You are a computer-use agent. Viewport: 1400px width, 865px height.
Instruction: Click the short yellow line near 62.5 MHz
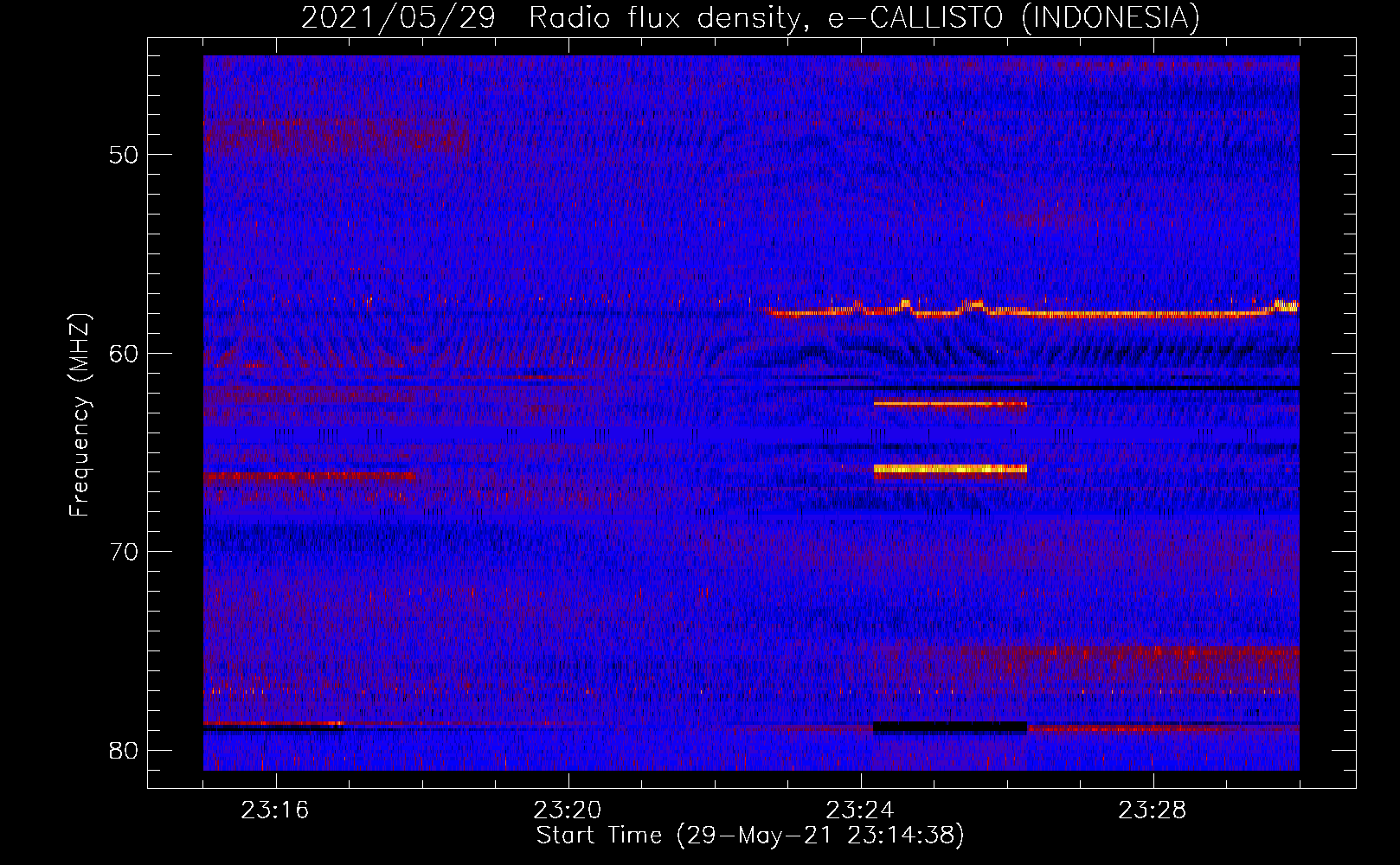(x=950, y=403)
